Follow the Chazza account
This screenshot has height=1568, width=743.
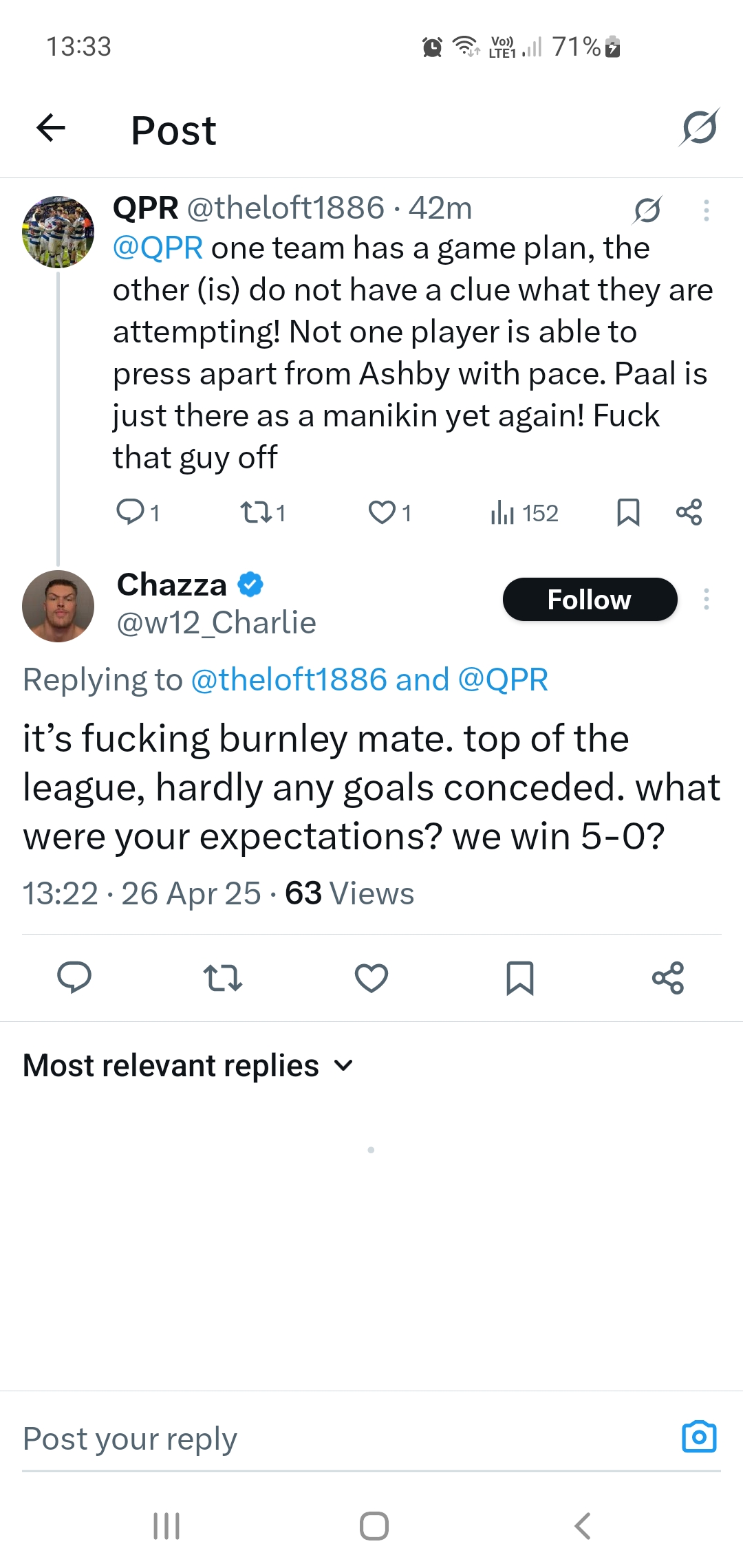[590, 600]
